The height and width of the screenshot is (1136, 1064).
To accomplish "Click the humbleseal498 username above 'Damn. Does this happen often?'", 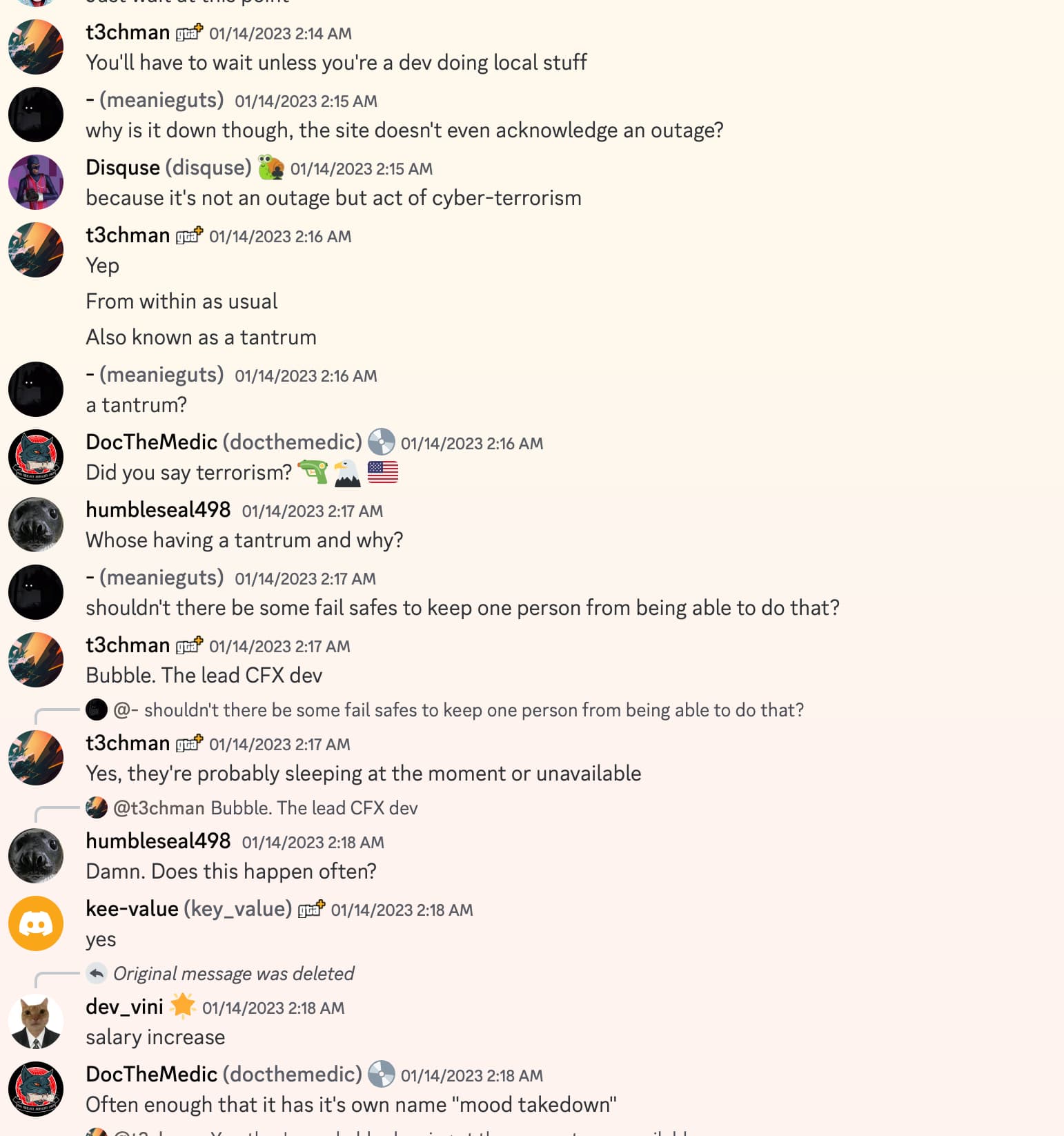I will point(158,841).
